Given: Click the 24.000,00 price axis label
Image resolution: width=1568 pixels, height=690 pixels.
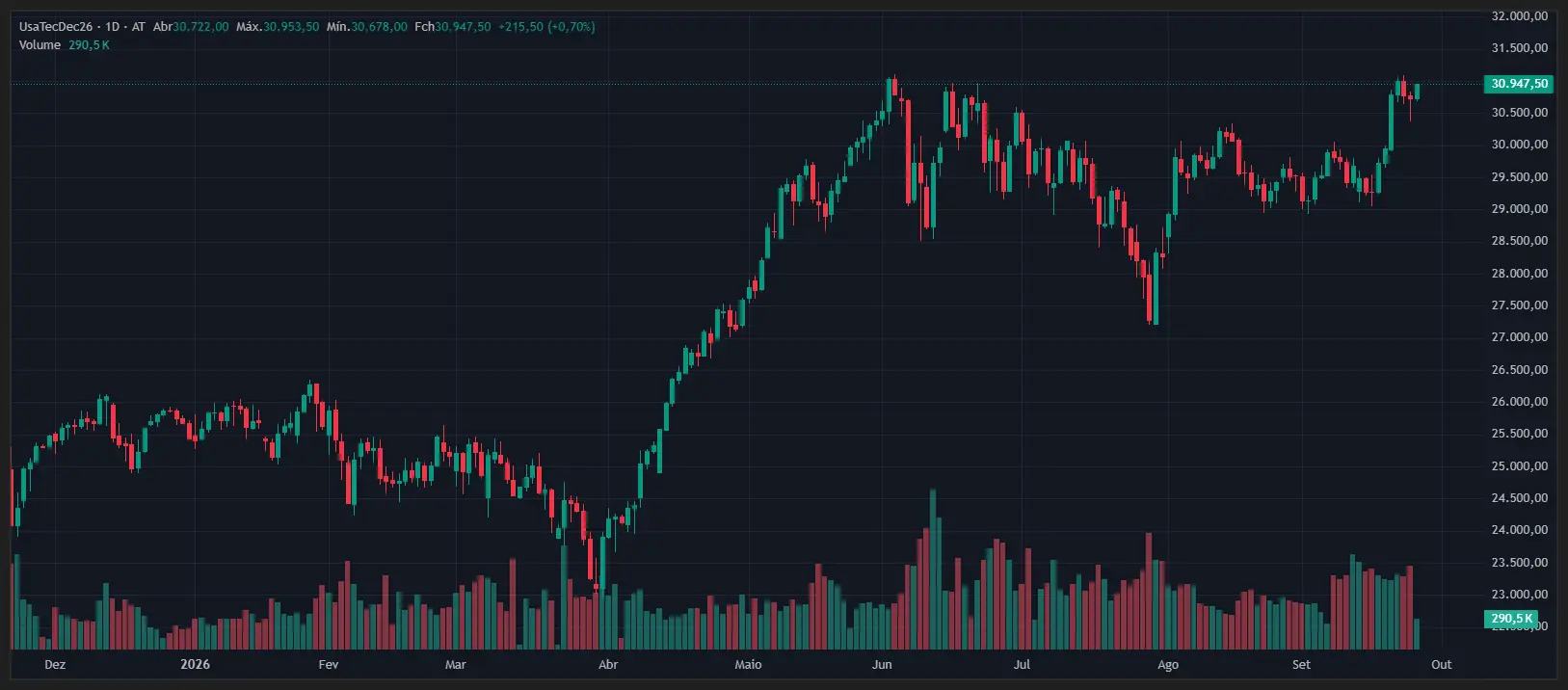Looking at the screenshot, I should [x=1520, y=530].
